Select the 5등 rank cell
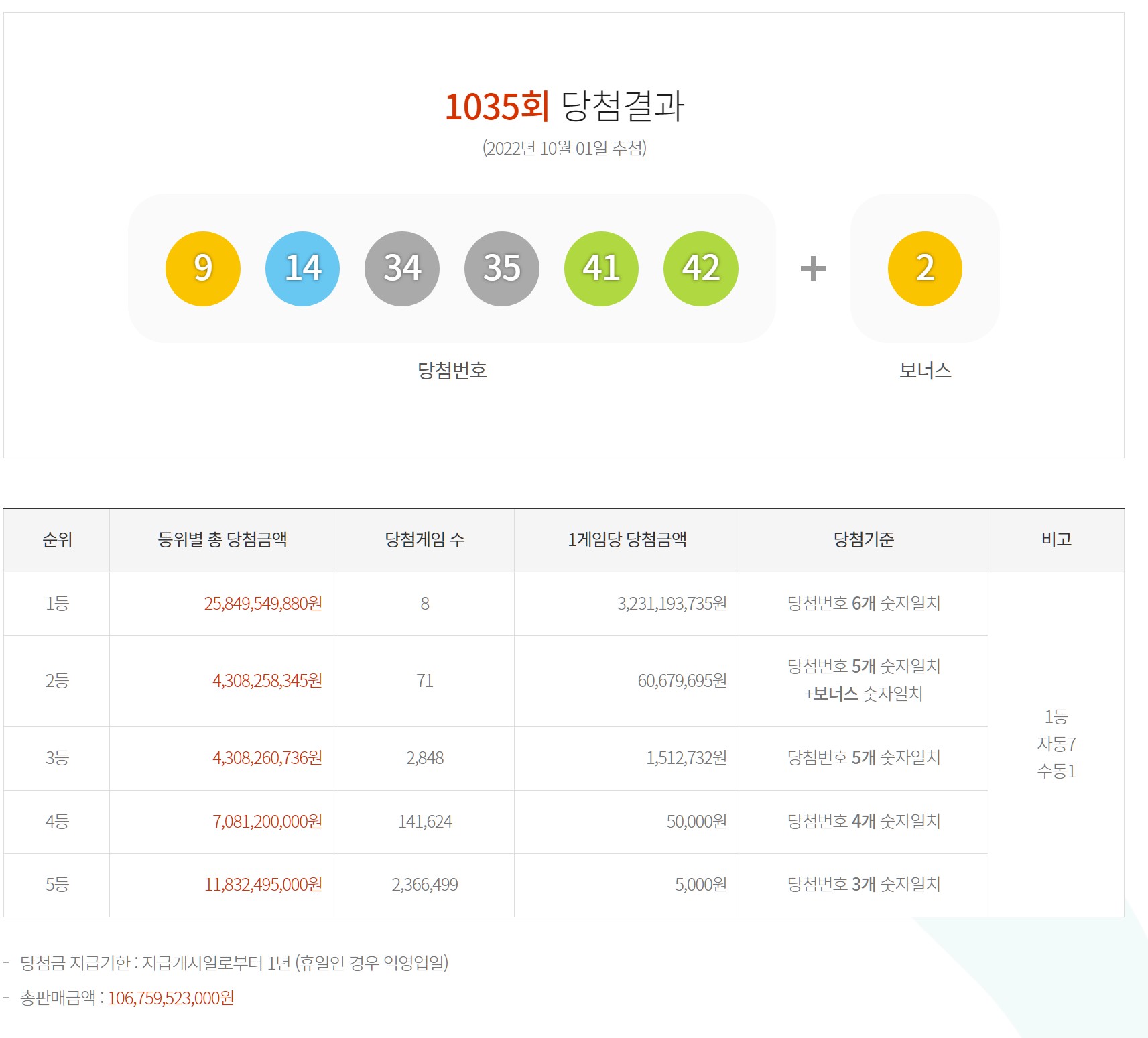Screen dimensions: 1148x1038 (x=57, y=885)
